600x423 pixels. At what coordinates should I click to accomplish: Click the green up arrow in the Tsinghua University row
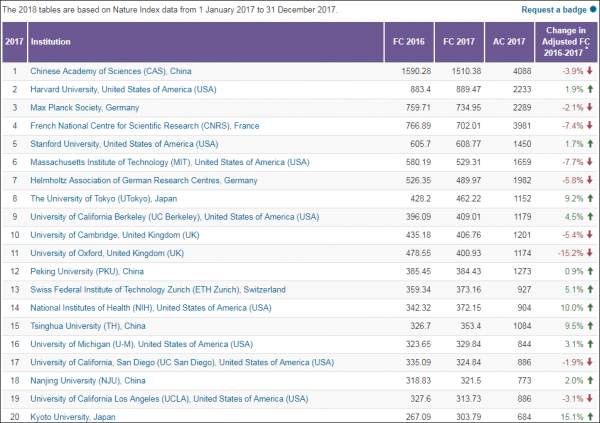(590, 324)
